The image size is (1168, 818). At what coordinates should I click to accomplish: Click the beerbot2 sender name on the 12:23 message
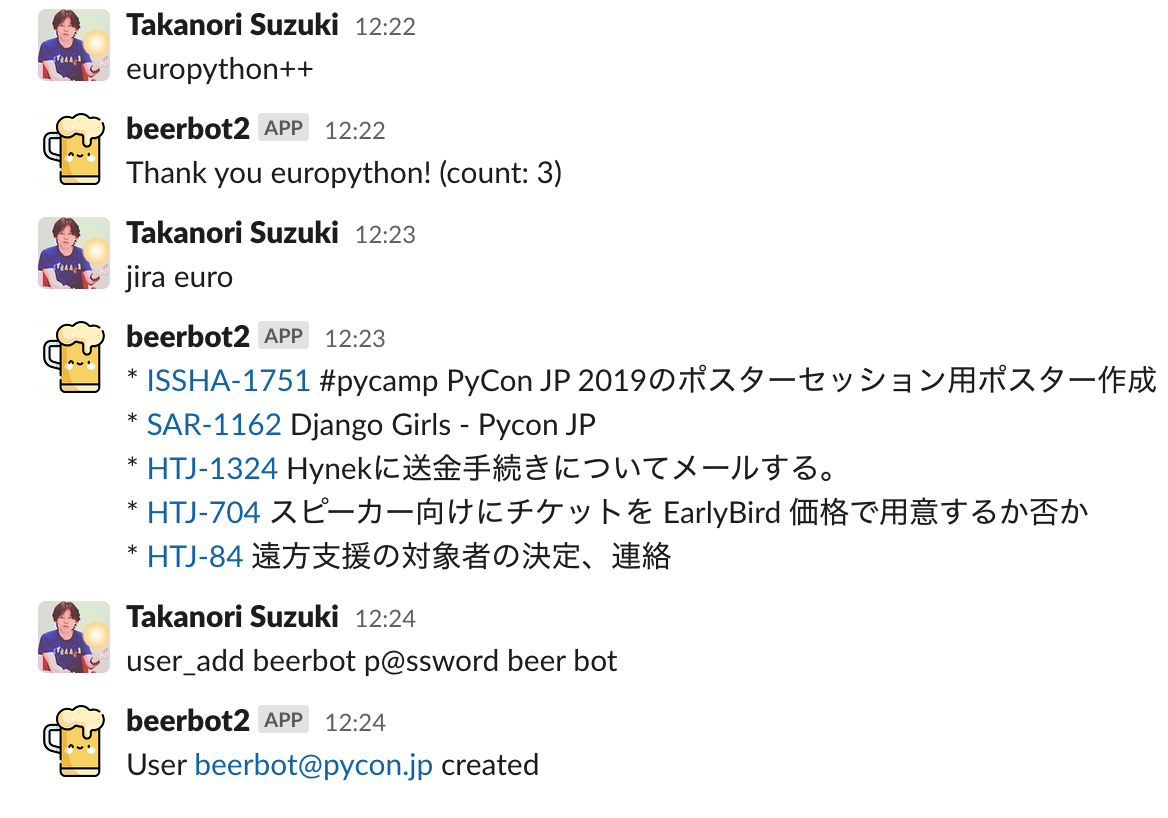[x=188, y=337]
